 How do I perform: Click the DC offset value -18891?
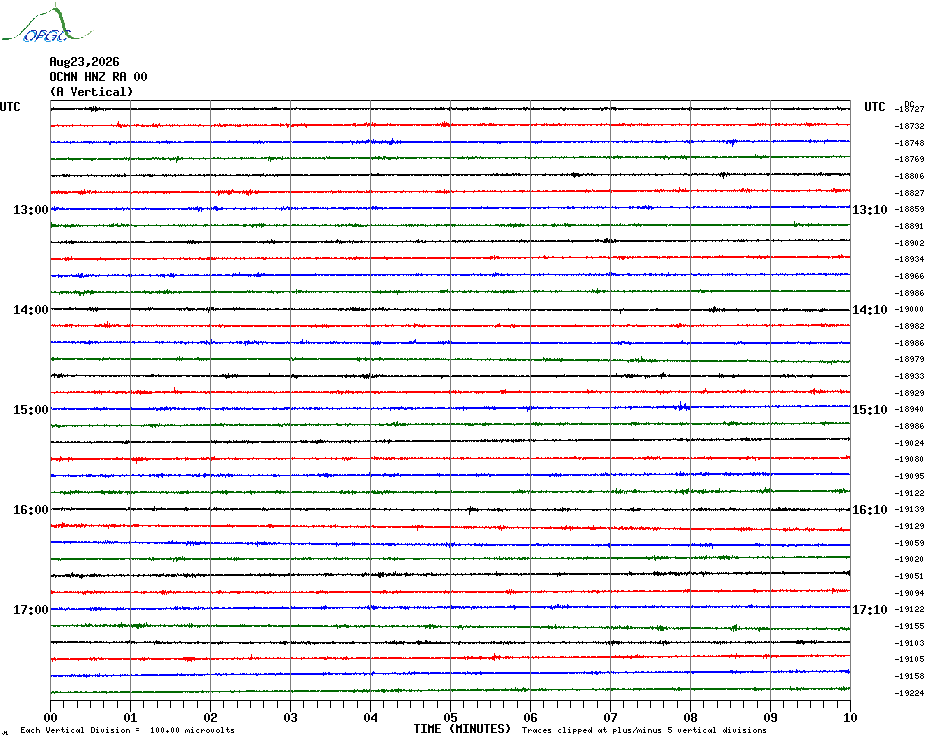pos(909,226)
